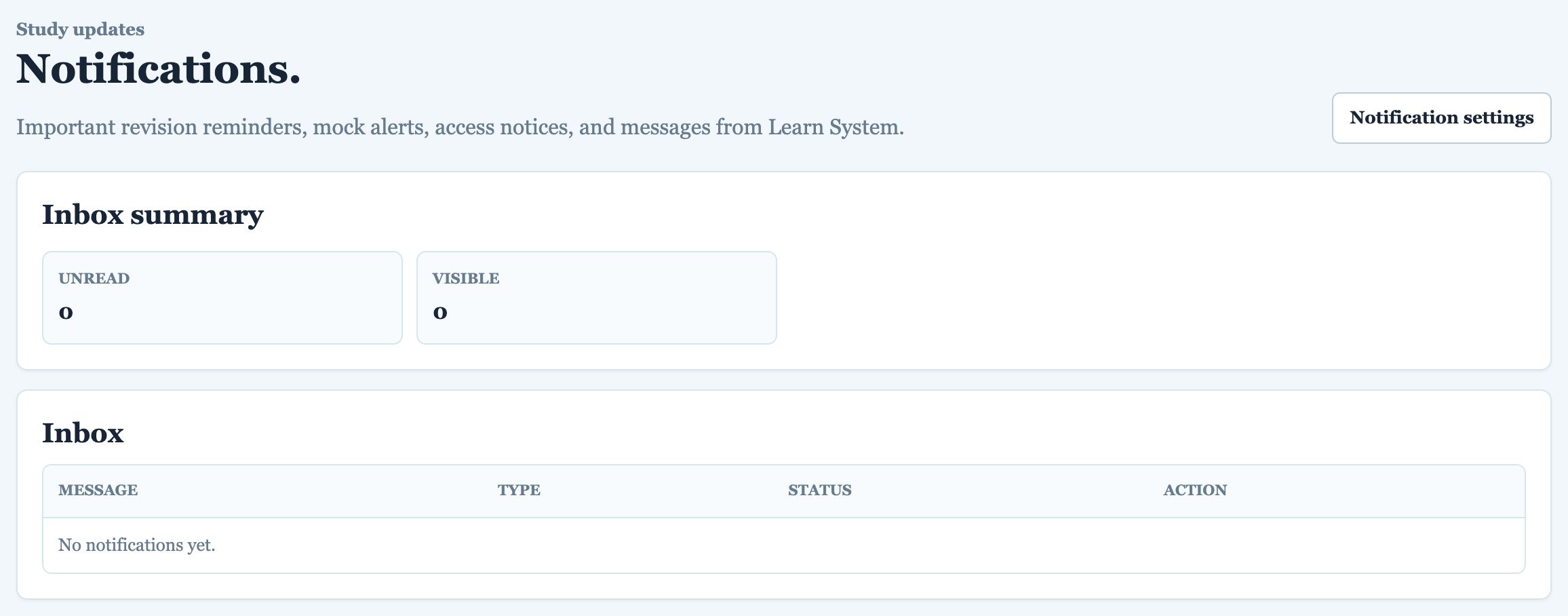Click the 'Inbox summary' heading
Viewport: 1568px width, 616px height.
click(x=153, y=215)
